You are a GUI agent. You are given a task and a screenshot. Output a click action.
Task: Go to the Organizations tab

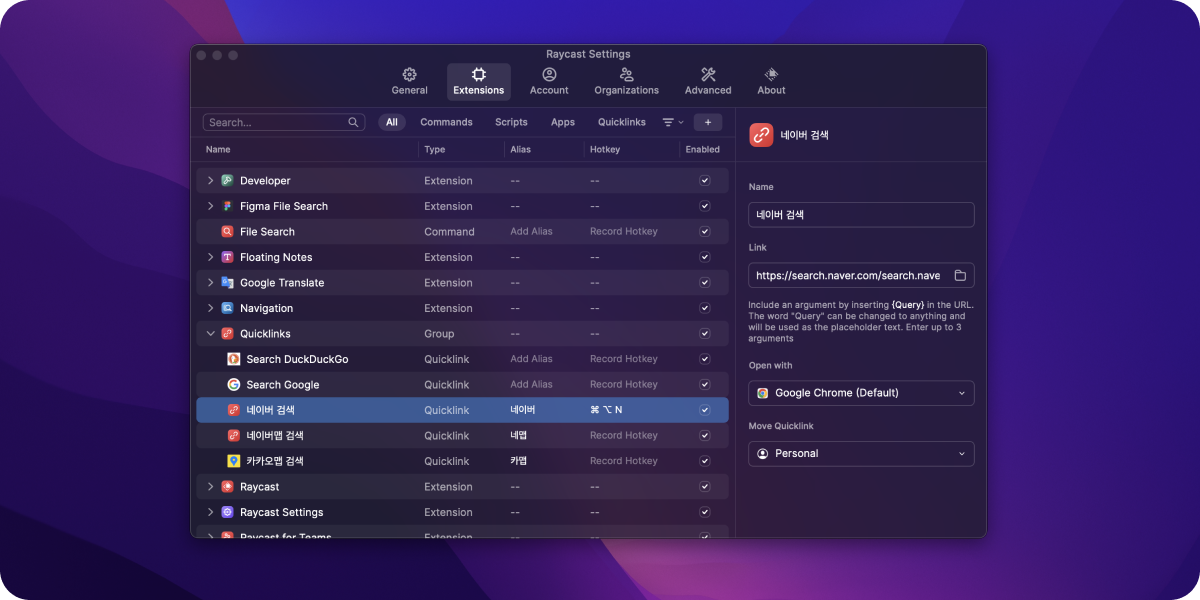626,82
